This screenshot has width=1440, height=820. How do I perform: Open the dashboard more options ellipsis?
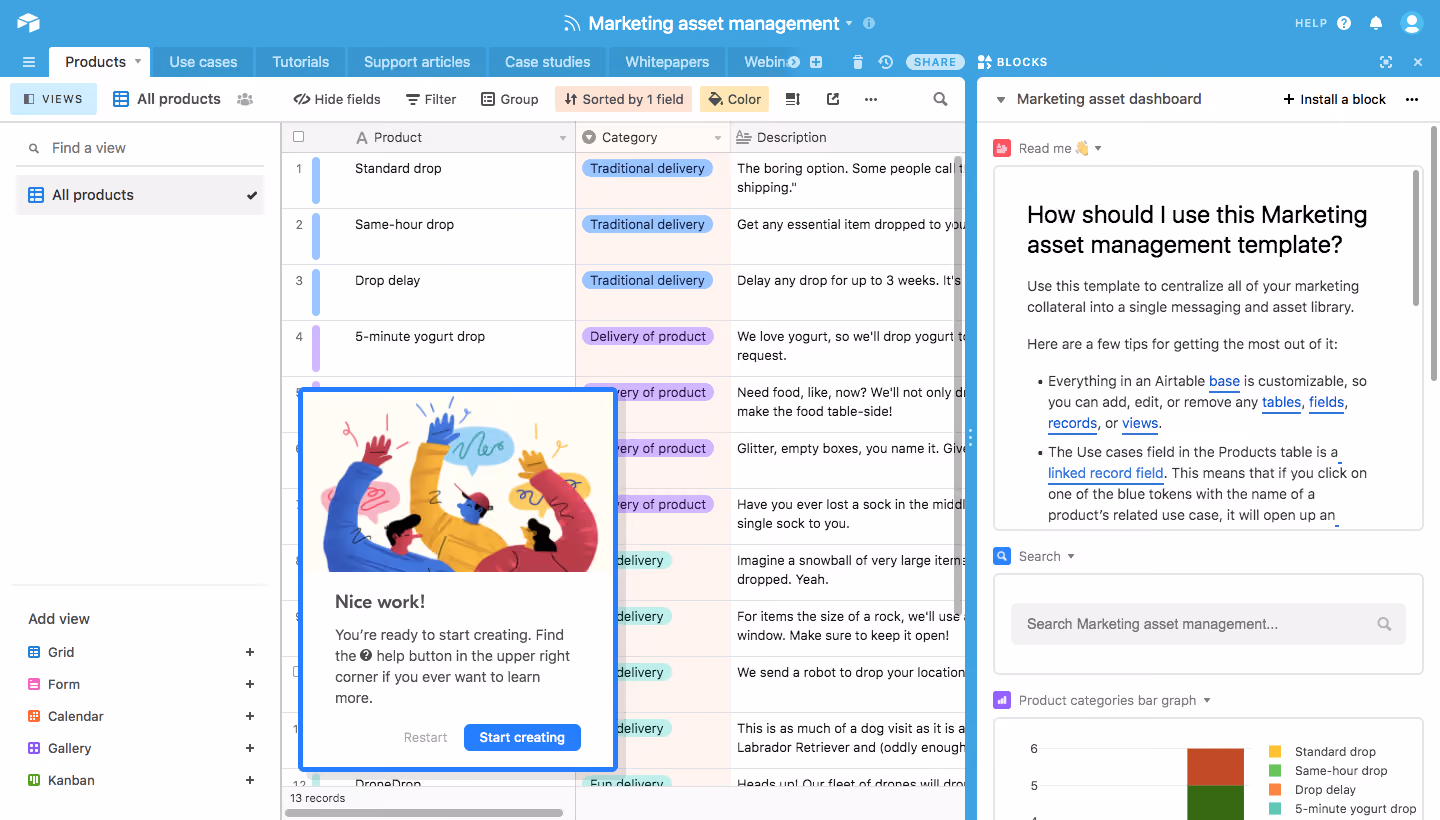[1412, 99]
